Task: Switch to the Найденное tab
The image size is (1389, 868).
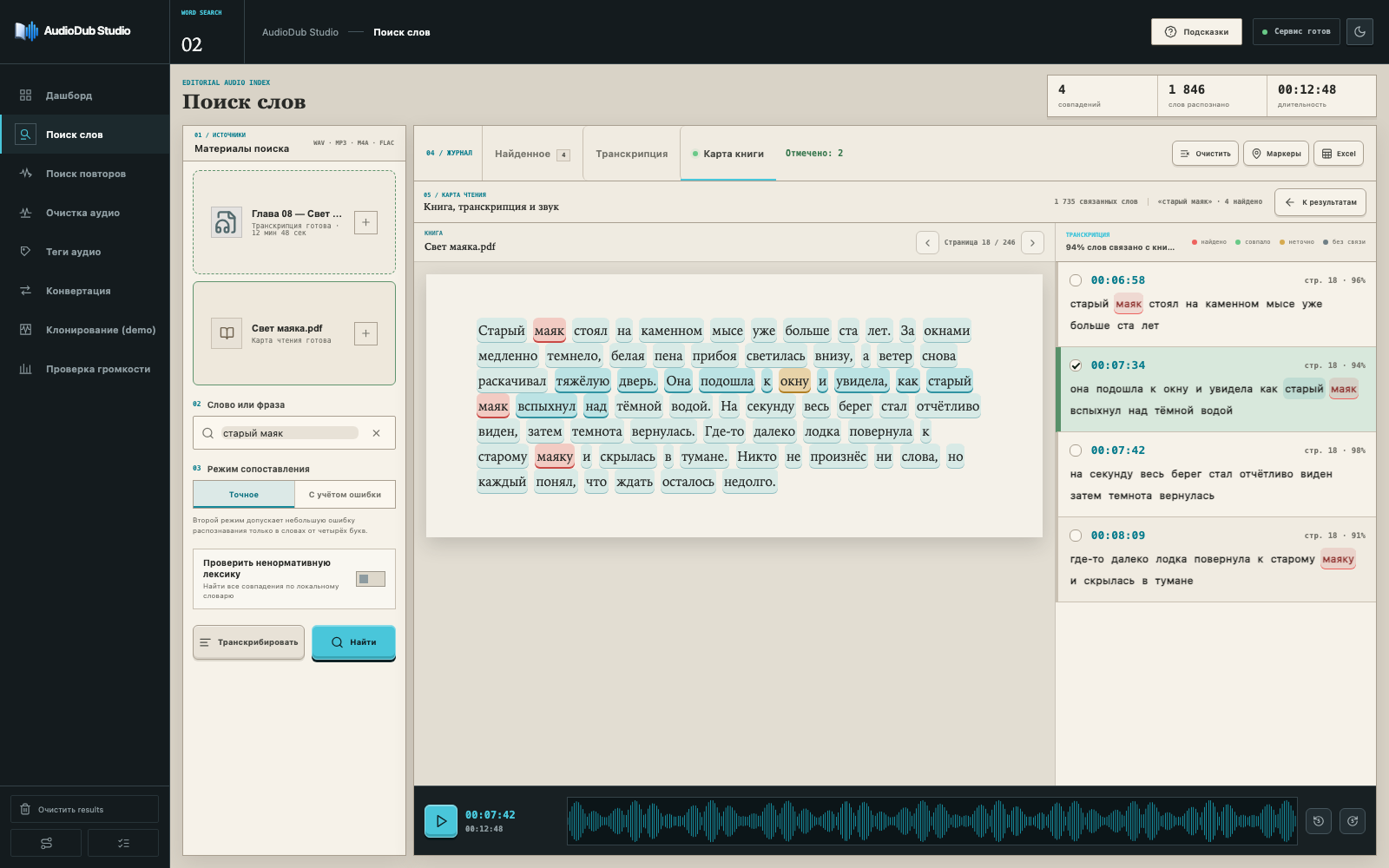Action: 532,154
